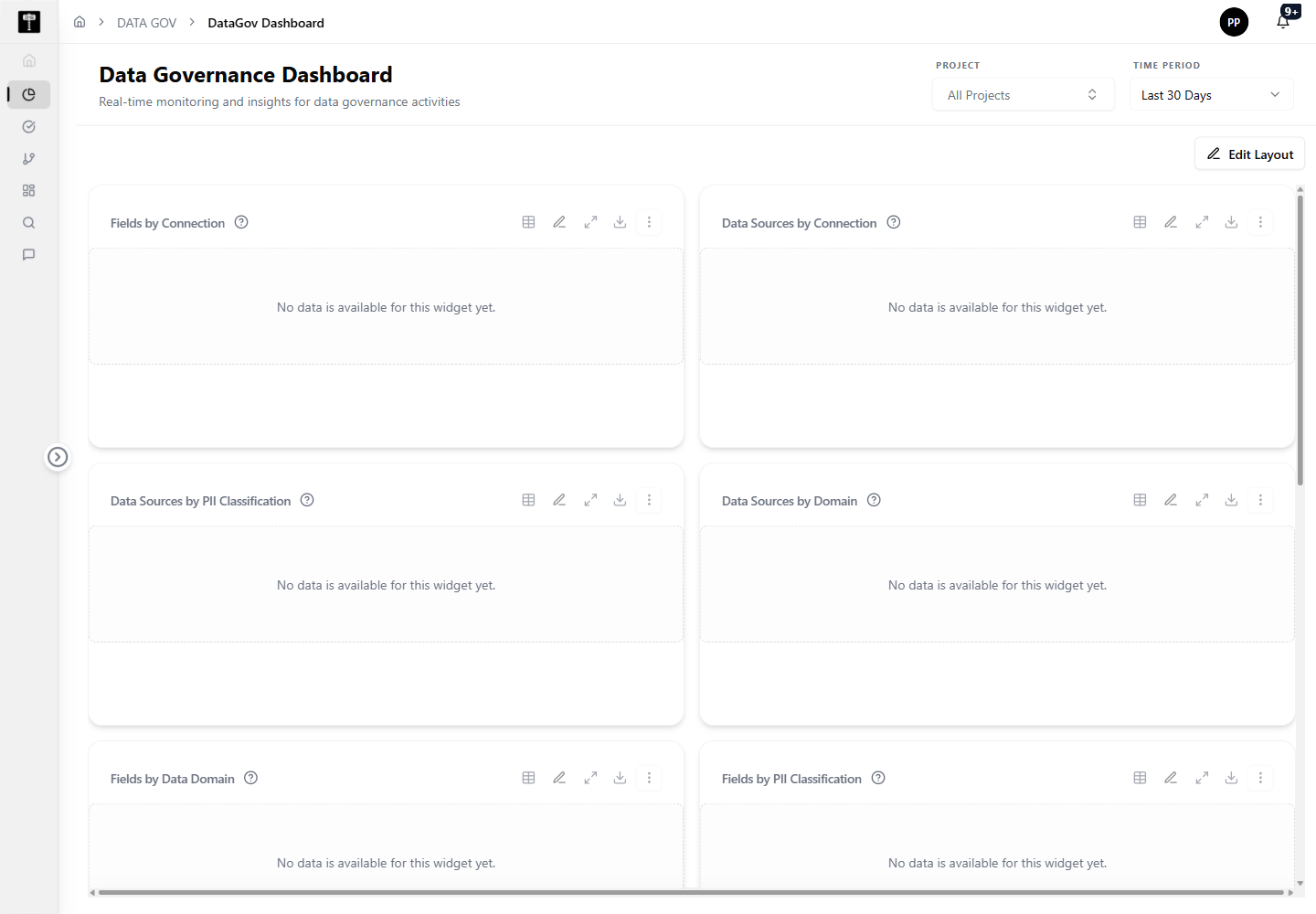The image size is (1316, 914).
Task: Switch Fields by PII Classification to table view
Action: click(x=1140, y=778)
